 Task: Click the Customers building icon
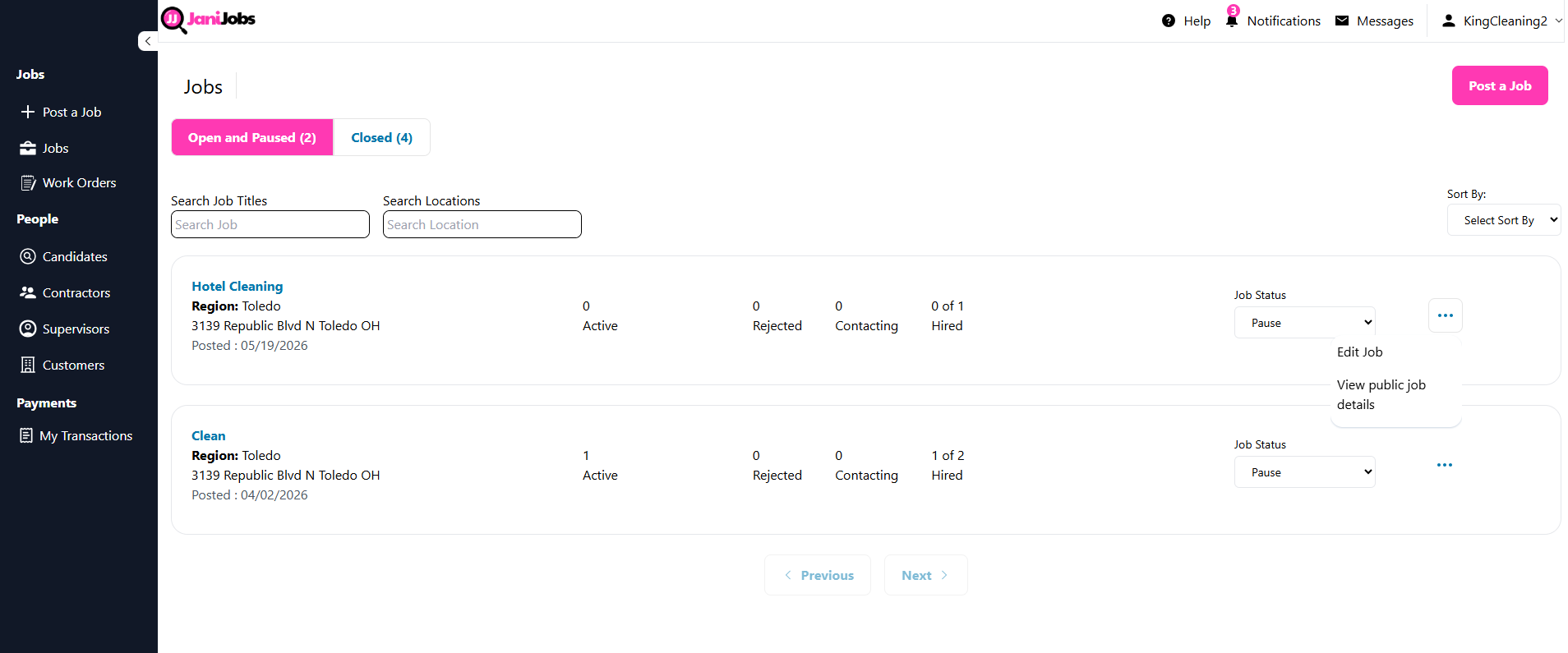(x=28, y=365)
